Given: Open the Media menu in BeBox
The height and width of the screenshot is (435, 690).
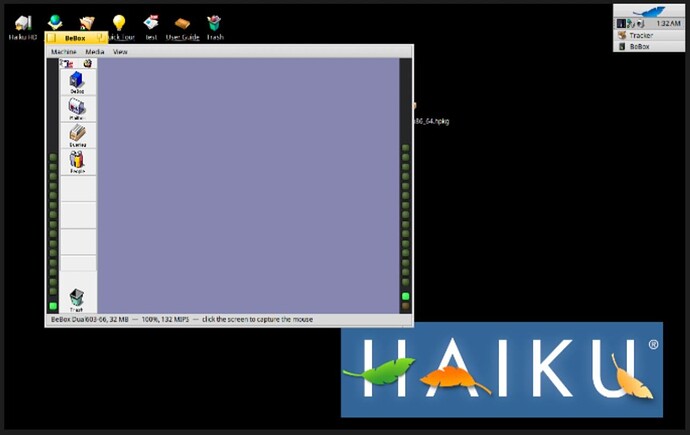Looking at the screenshot, I should coord(95,52).
